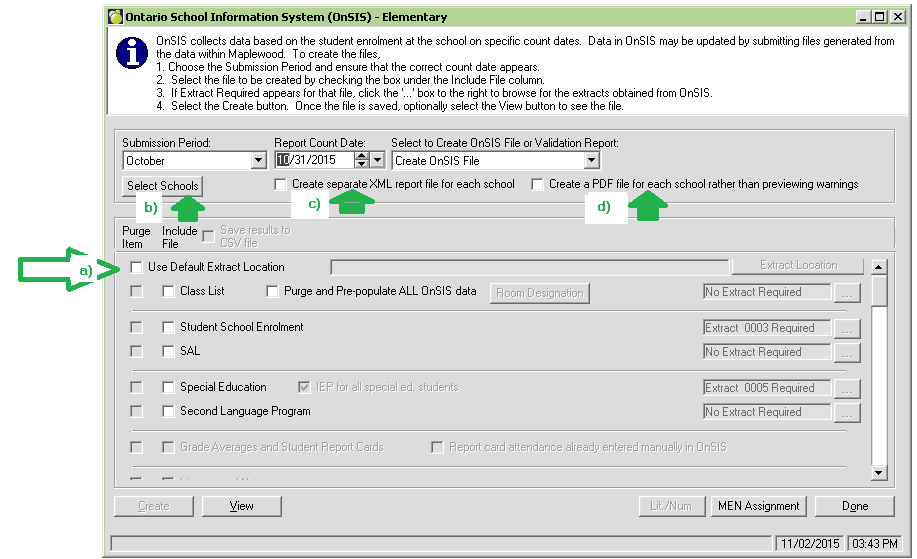Tick Create a PDF file for each school

[538, 185]
